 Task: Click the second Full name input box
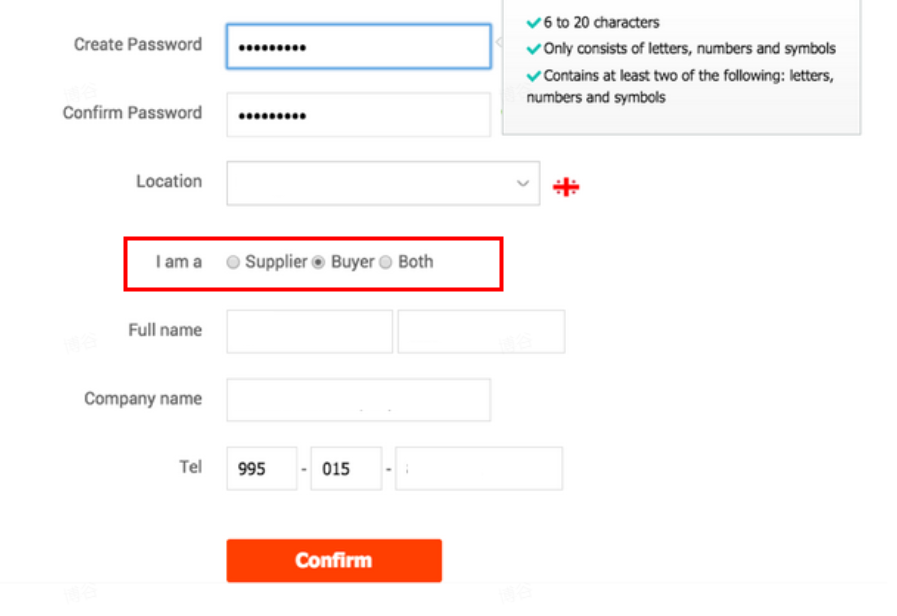tap(481, 331)
